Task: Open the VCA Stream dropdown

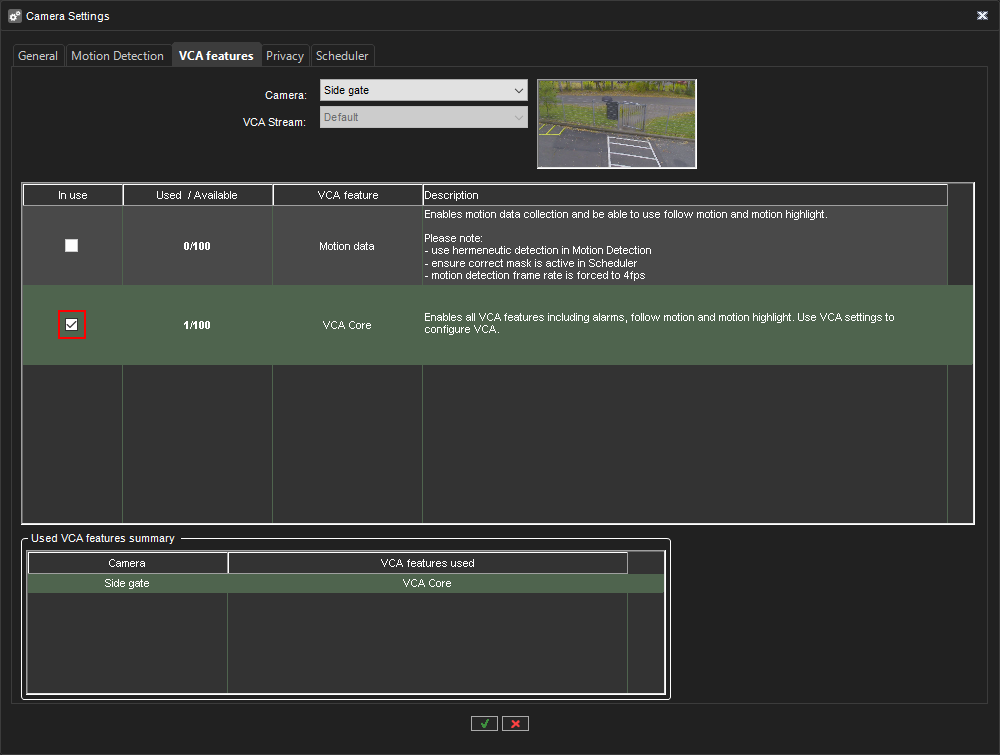Action: click(x=423, y=117)
